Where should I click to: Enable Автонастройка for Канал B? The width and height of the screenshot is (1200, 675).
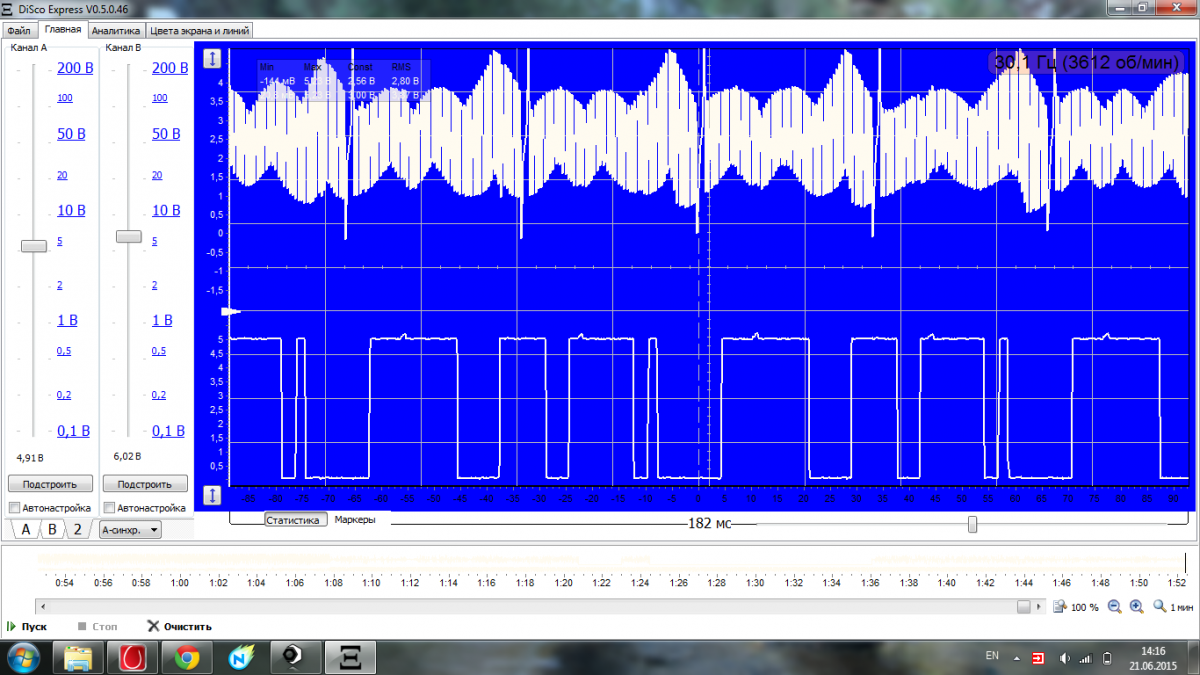[109, 508]
